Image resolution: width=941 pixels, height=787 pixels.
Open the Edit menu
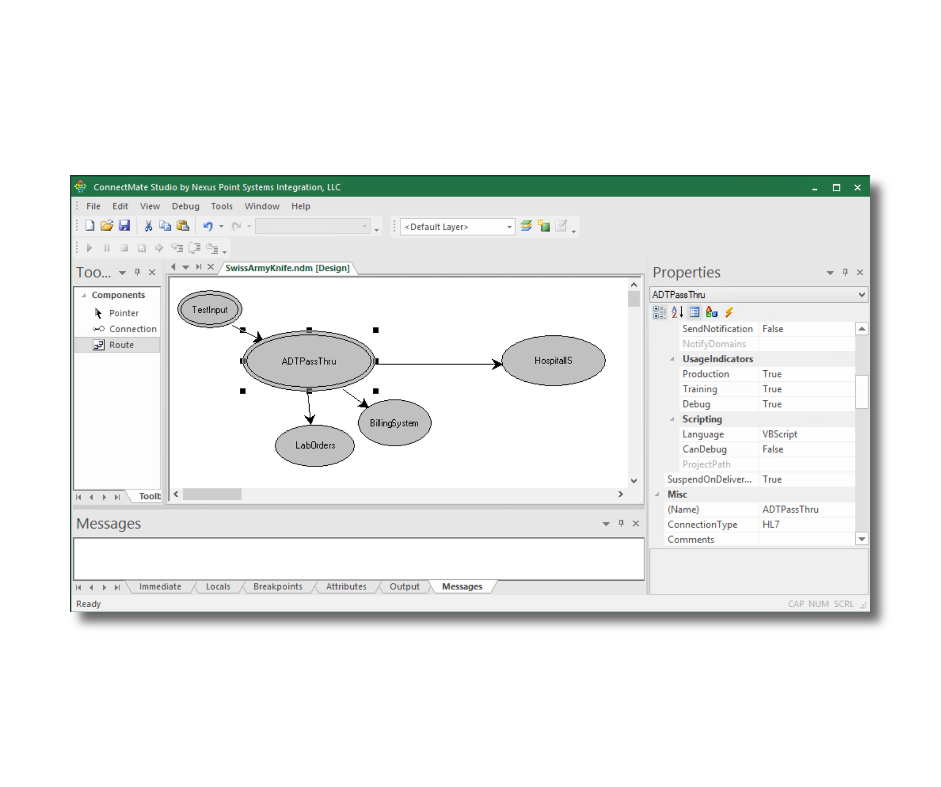[x=120, y=206]
